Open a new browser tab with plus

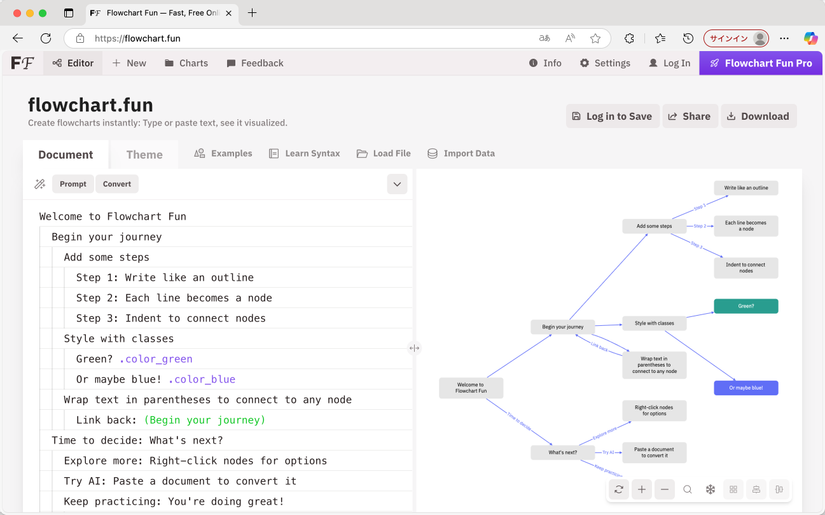(252, 13)
